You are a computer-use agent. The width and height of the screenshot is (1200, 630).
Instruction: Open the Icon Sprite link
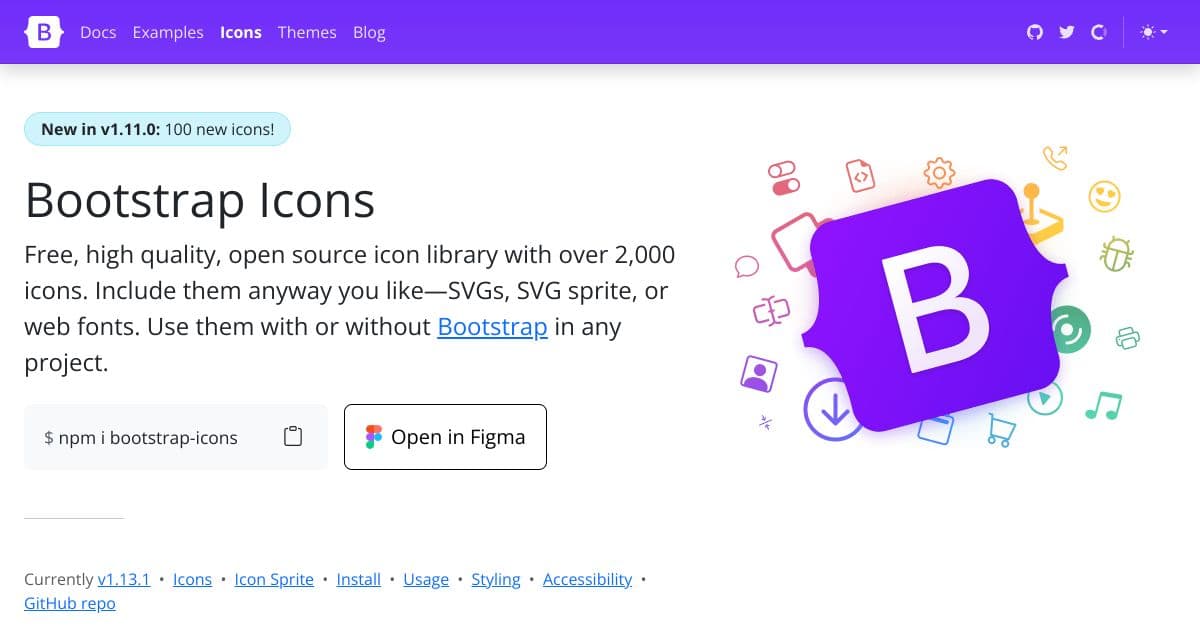274,579
